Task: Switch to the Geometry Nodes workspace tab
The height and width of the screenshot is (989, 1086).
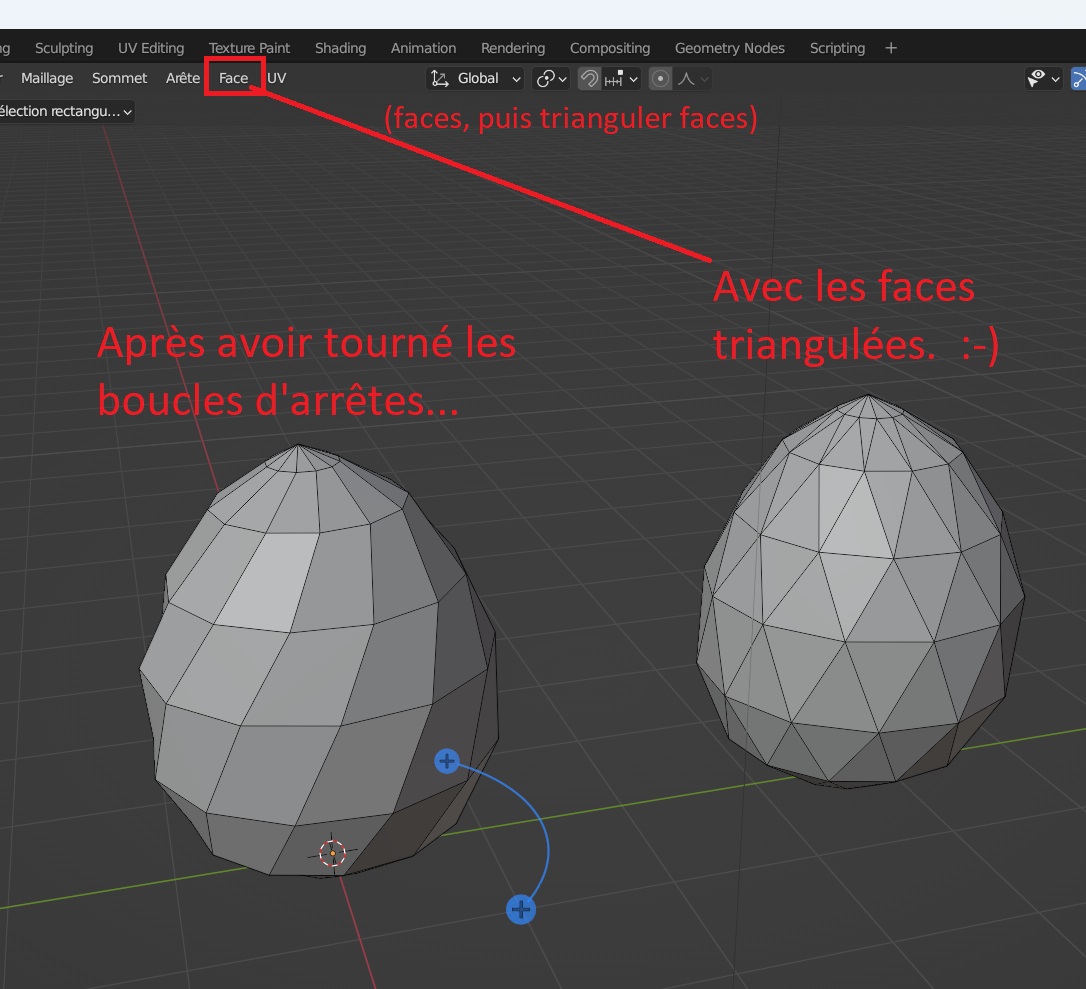Action: point(729,48)
